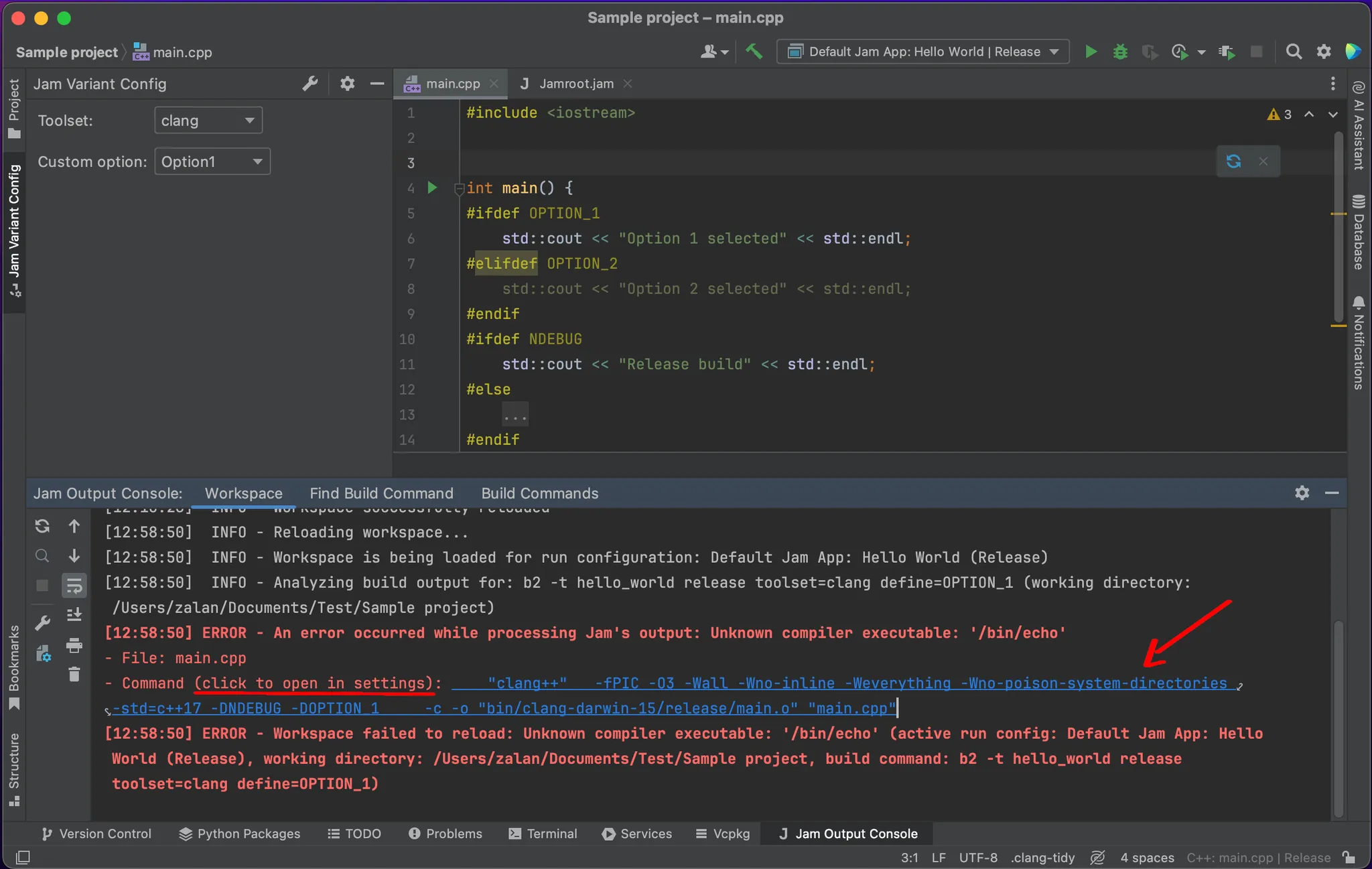Toggle scroll to end in console
The width and height of the screenshot is (1372, 869).
click(74, 614)
